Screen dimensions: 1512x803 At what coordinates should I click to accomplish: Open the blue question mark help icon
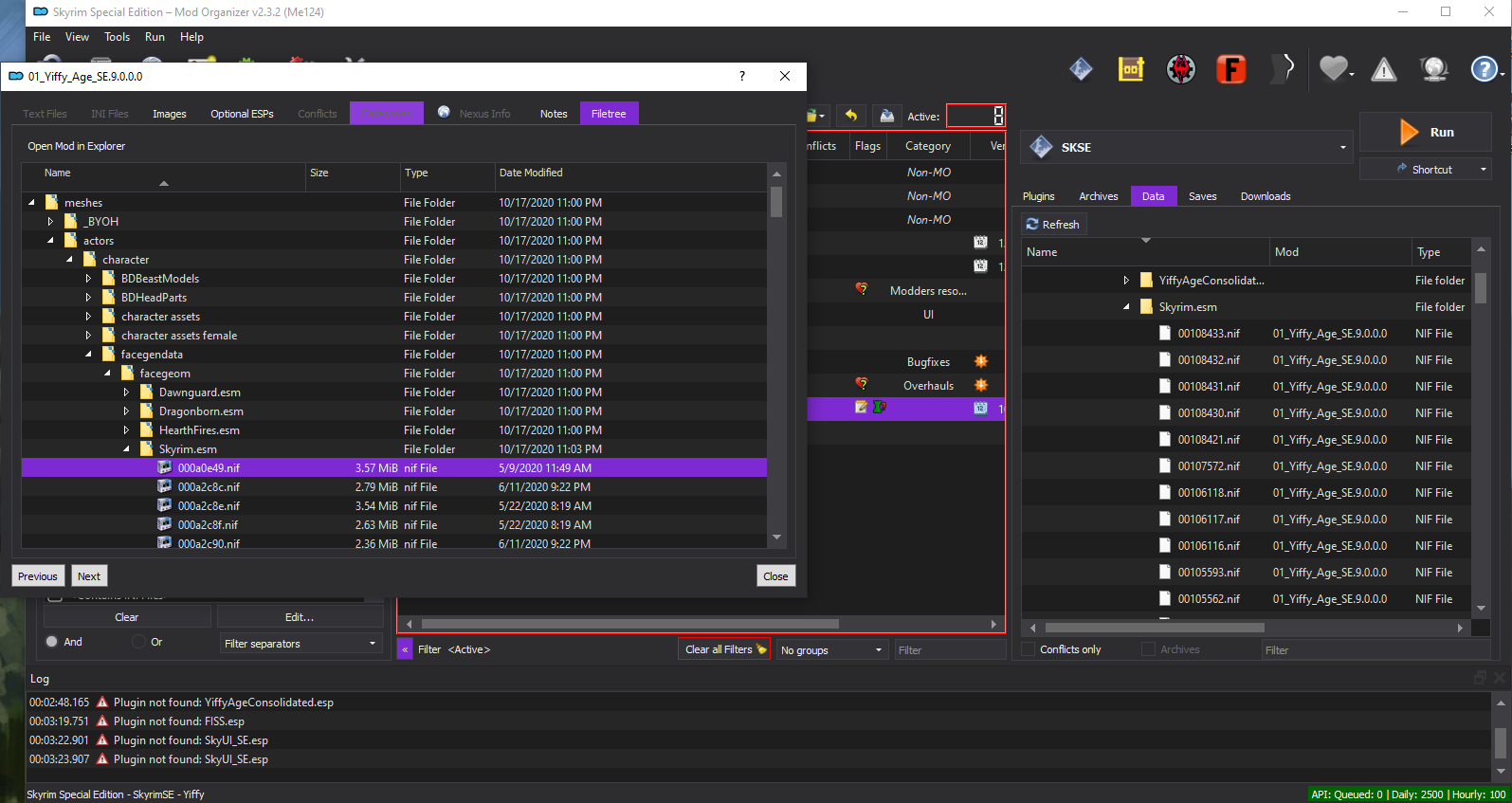(x=1484, y=69)
